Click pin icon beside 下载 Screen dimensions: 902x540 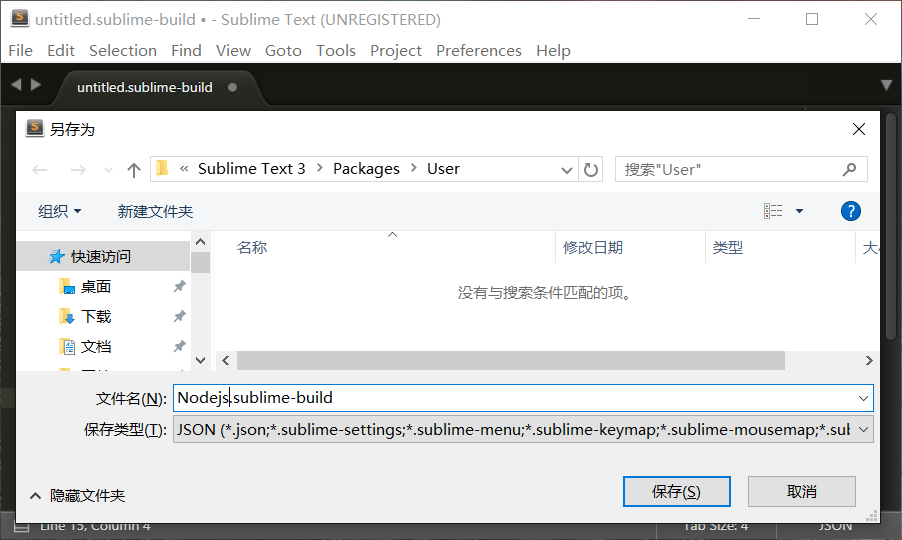[x=179, y=316]
